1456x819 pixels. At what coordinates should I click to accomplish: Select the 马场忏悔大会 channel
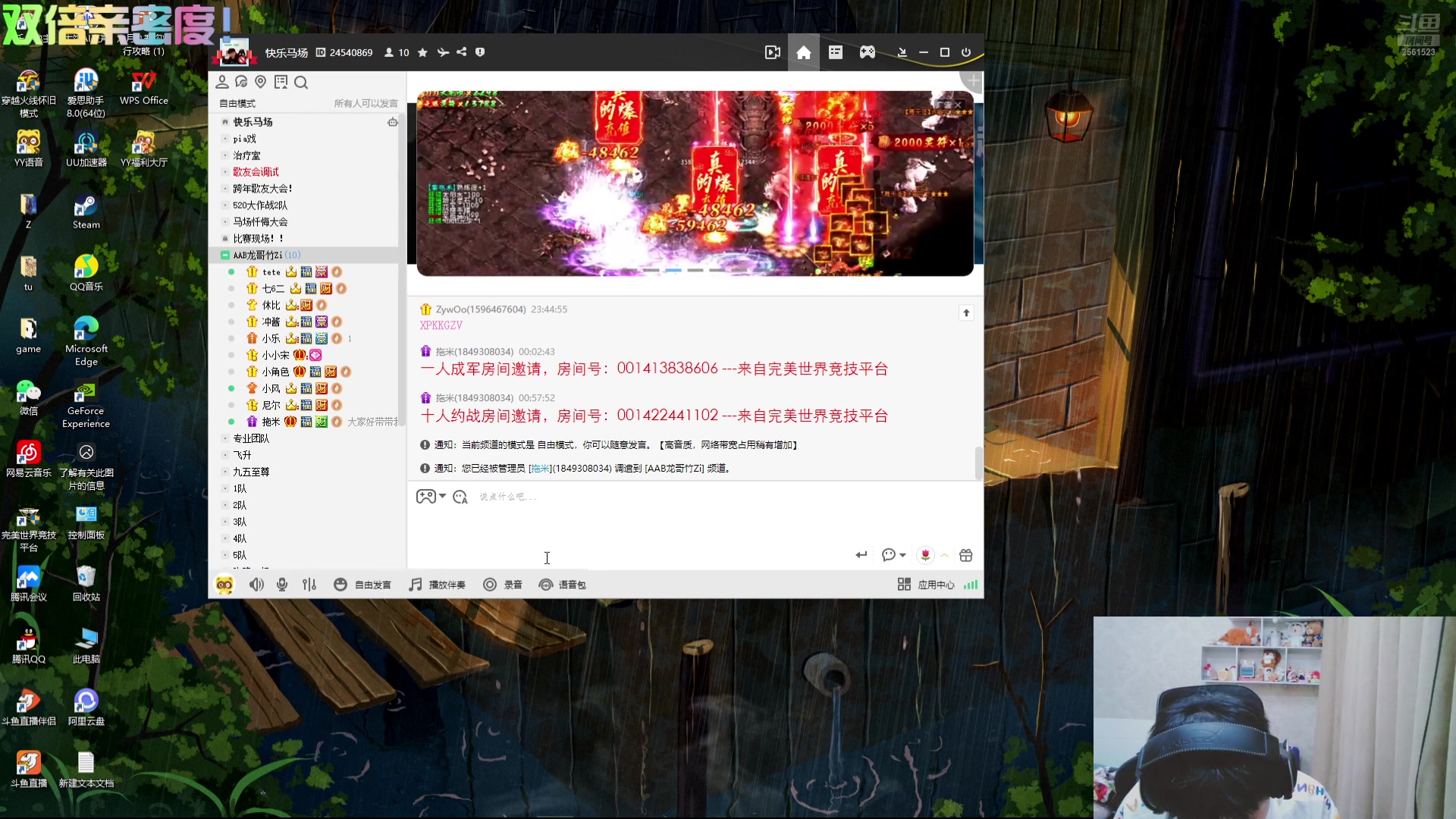tap(260, 222)
